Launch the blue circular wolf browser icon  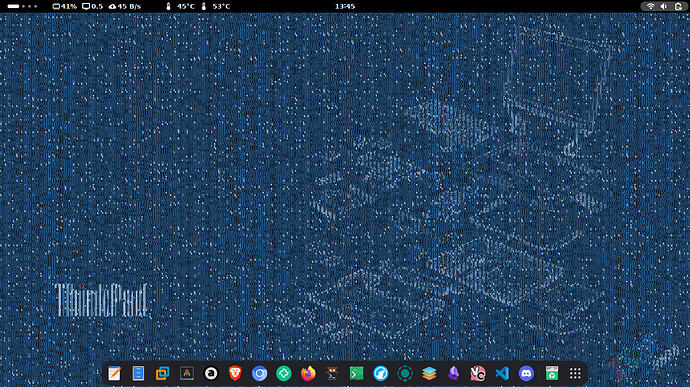(x=381, y=373)
